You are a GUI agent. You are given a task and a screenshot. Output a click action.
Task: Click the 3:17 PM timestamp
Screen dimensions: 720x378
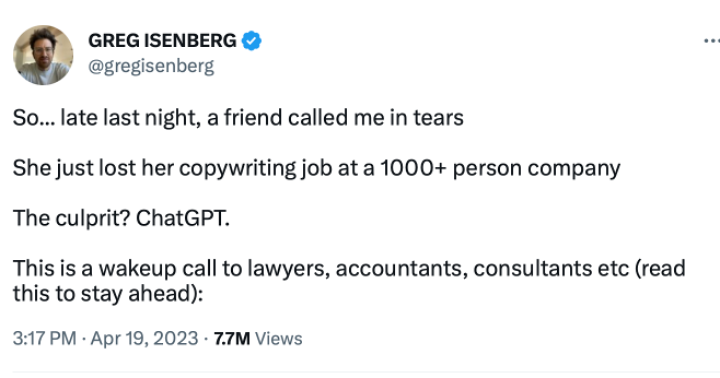[x=44, y=339]
